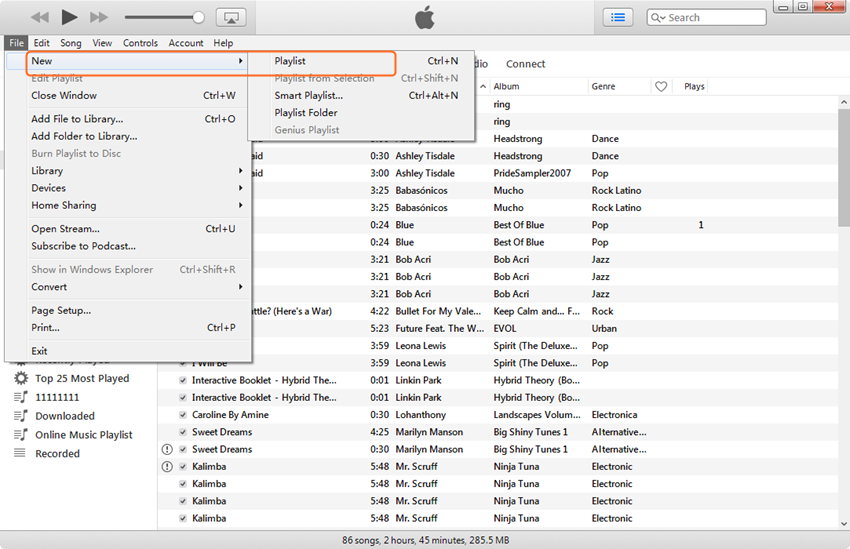Open the Online Music Playlist entry
Image resolution: width=850 pixels, height=549 pixels.
coord(83,435)
